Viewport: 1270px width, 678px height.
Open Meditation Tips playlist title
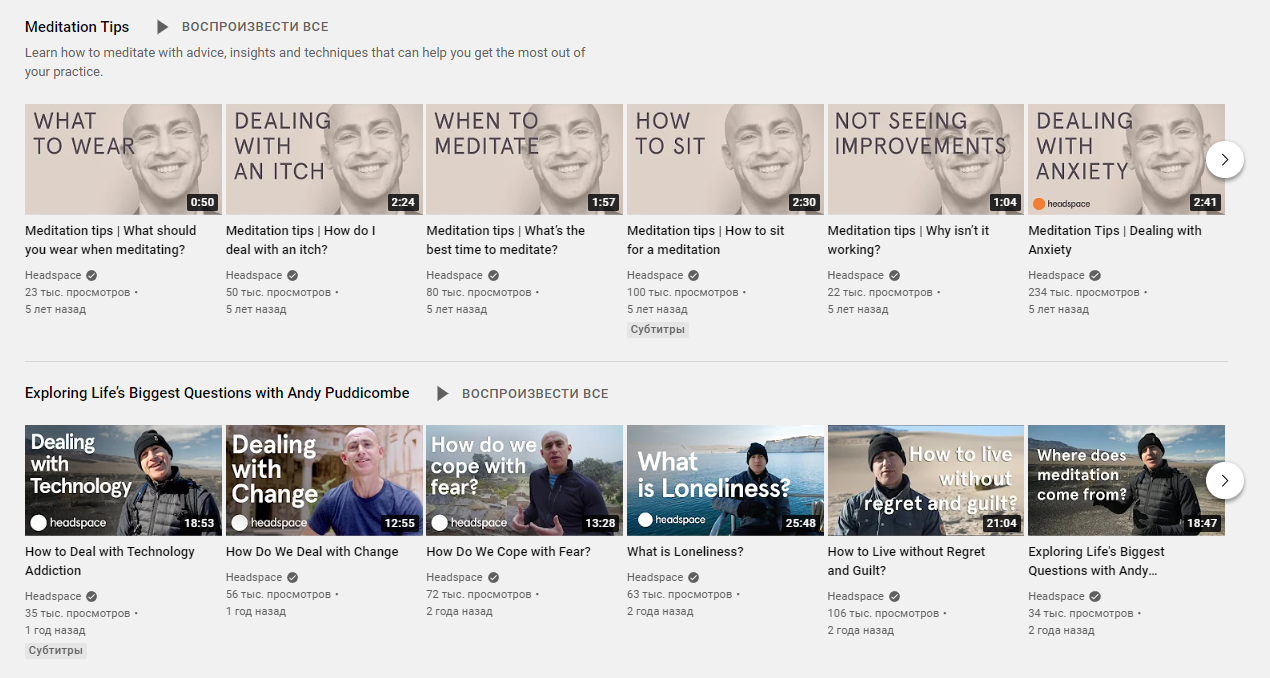point(77,27)
